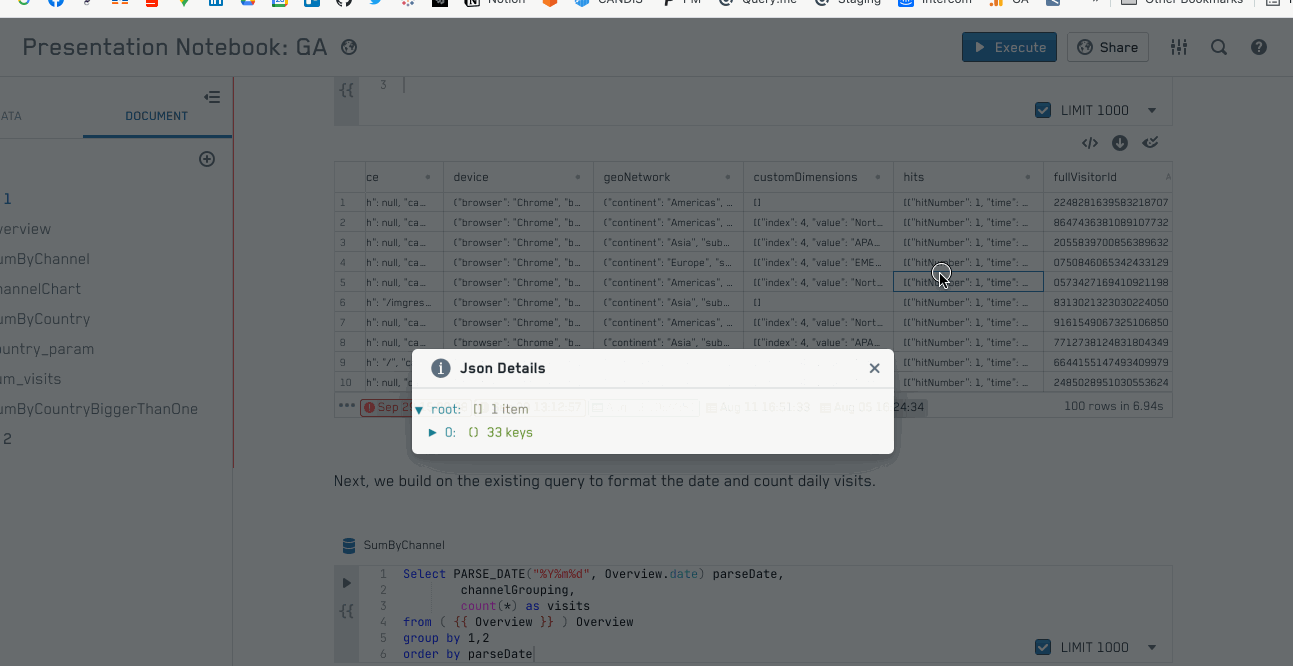Open ellipsis menu in table footer
Image resolution: width=1293 pixels, height=666 pixels.
[x=346, y=407]
